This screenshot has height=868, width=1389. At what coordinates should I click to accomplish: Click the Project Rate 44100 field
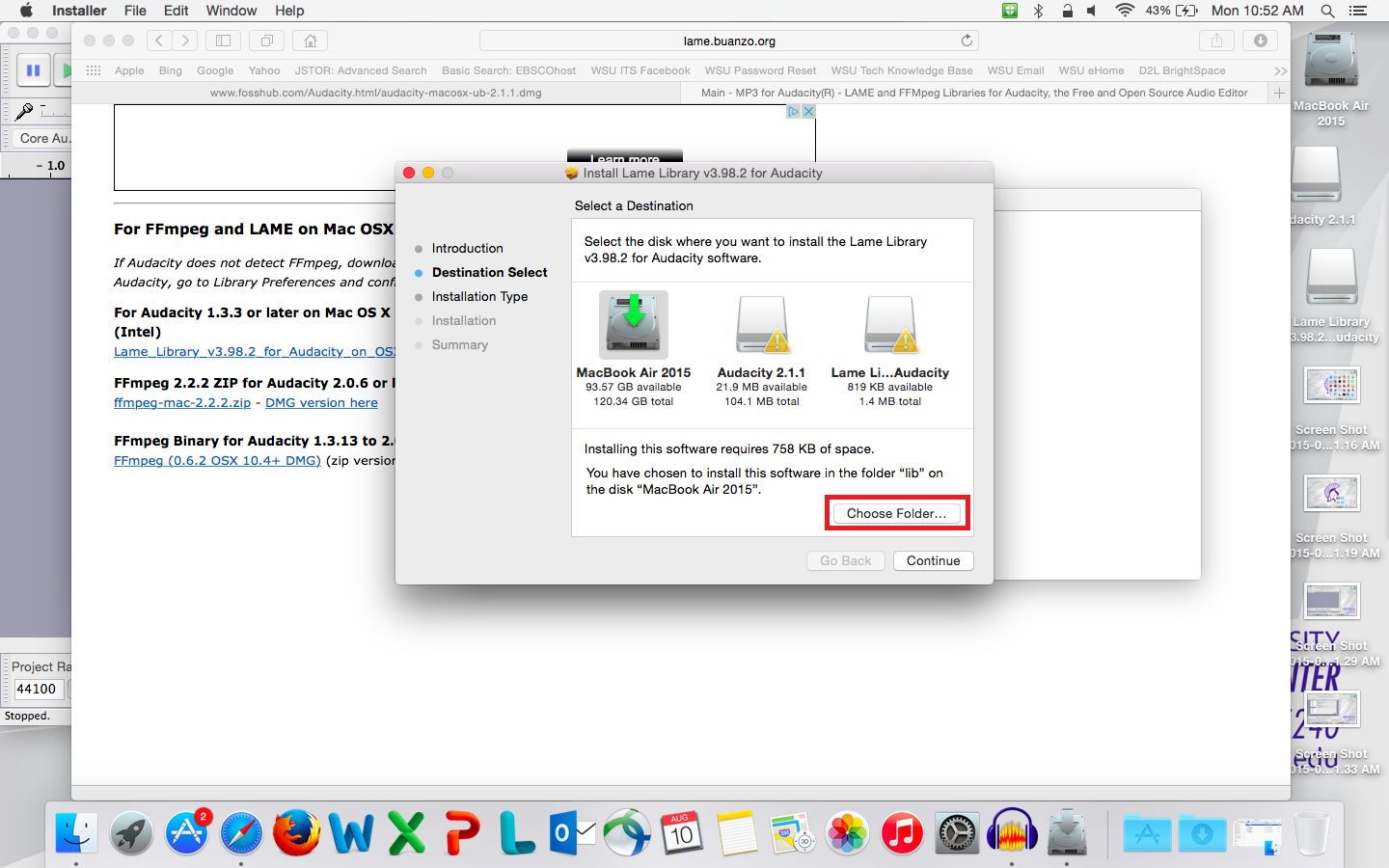[38, 689]
